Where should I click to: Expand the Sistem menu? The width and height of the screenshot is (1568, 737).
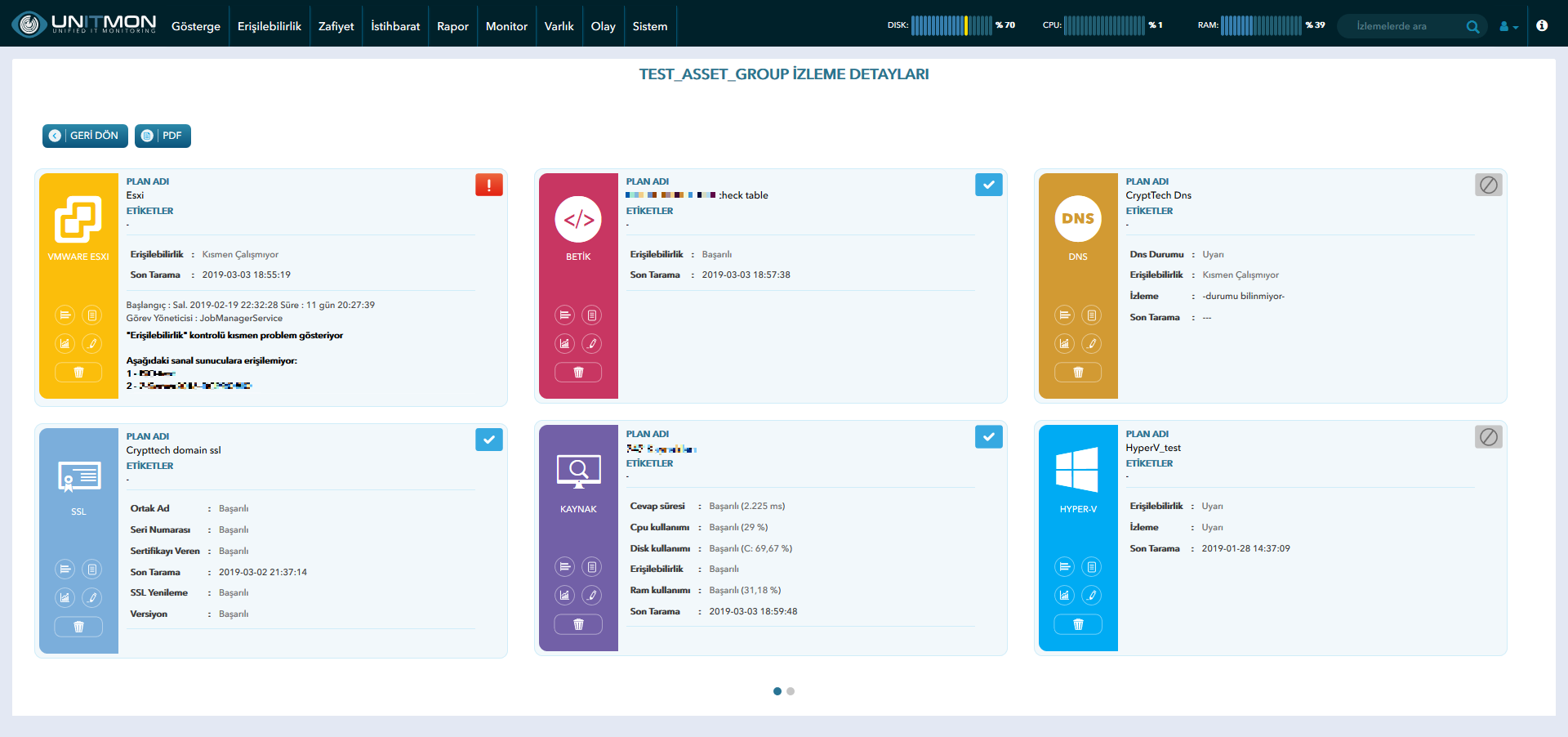click(x=650, y=26)
